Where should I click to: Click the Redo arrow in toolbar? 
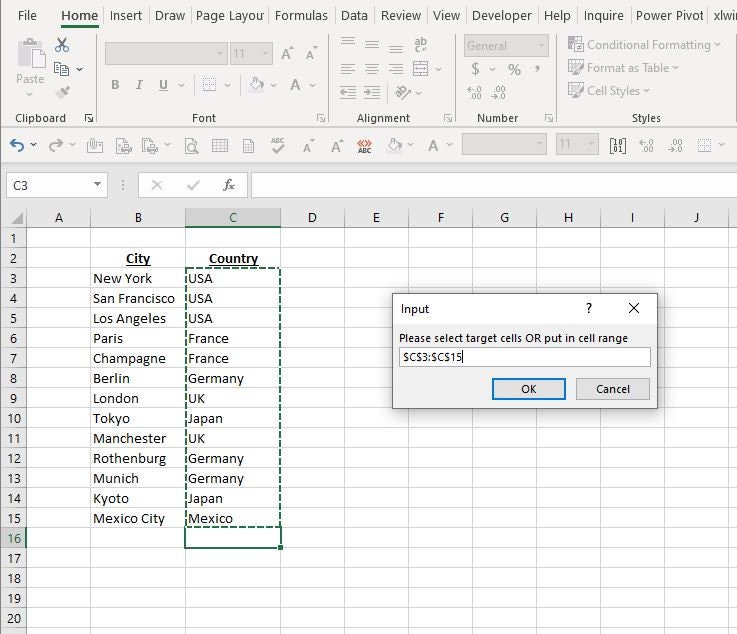point(55,145)
